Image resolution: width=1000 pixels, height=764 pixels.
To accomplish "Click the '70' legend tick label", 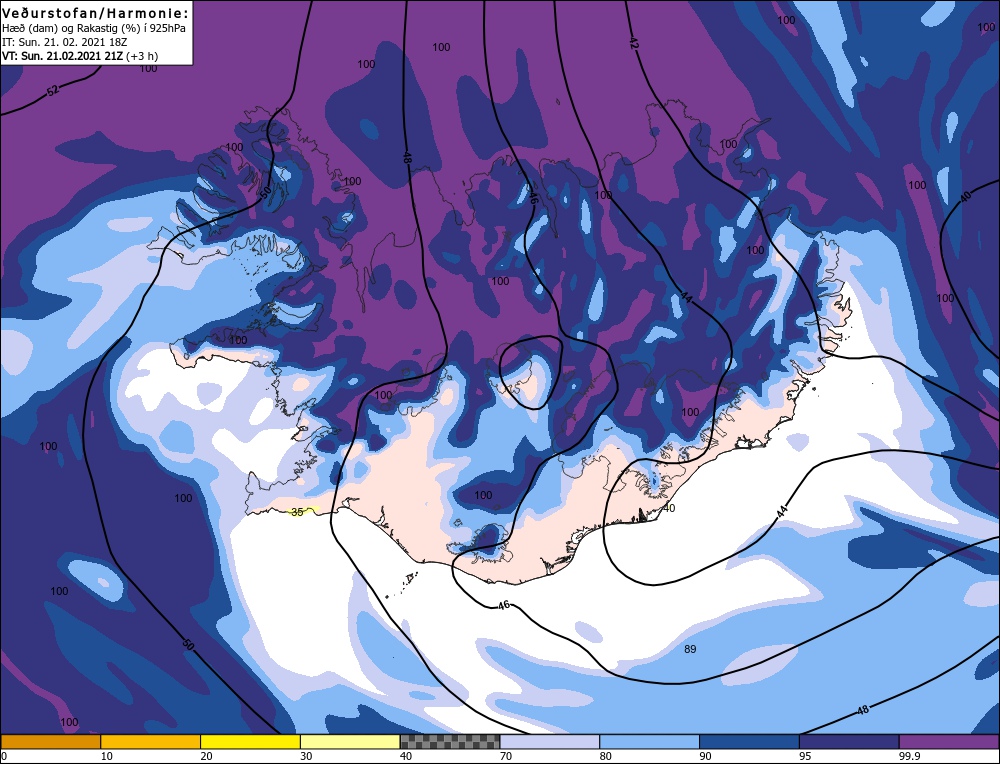I will [506, 756].
